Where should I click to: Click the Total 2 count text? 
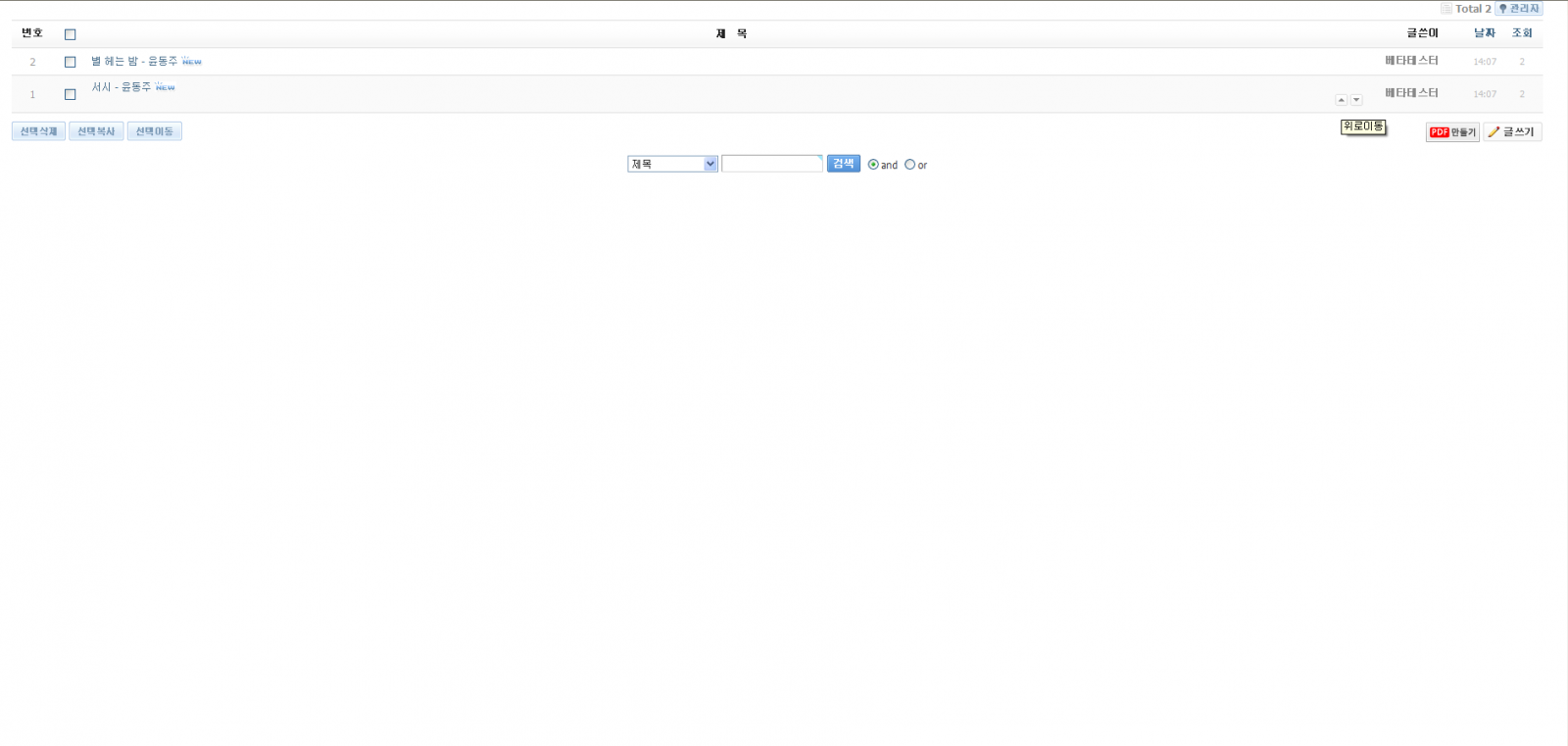click(x=1473, y=9)
